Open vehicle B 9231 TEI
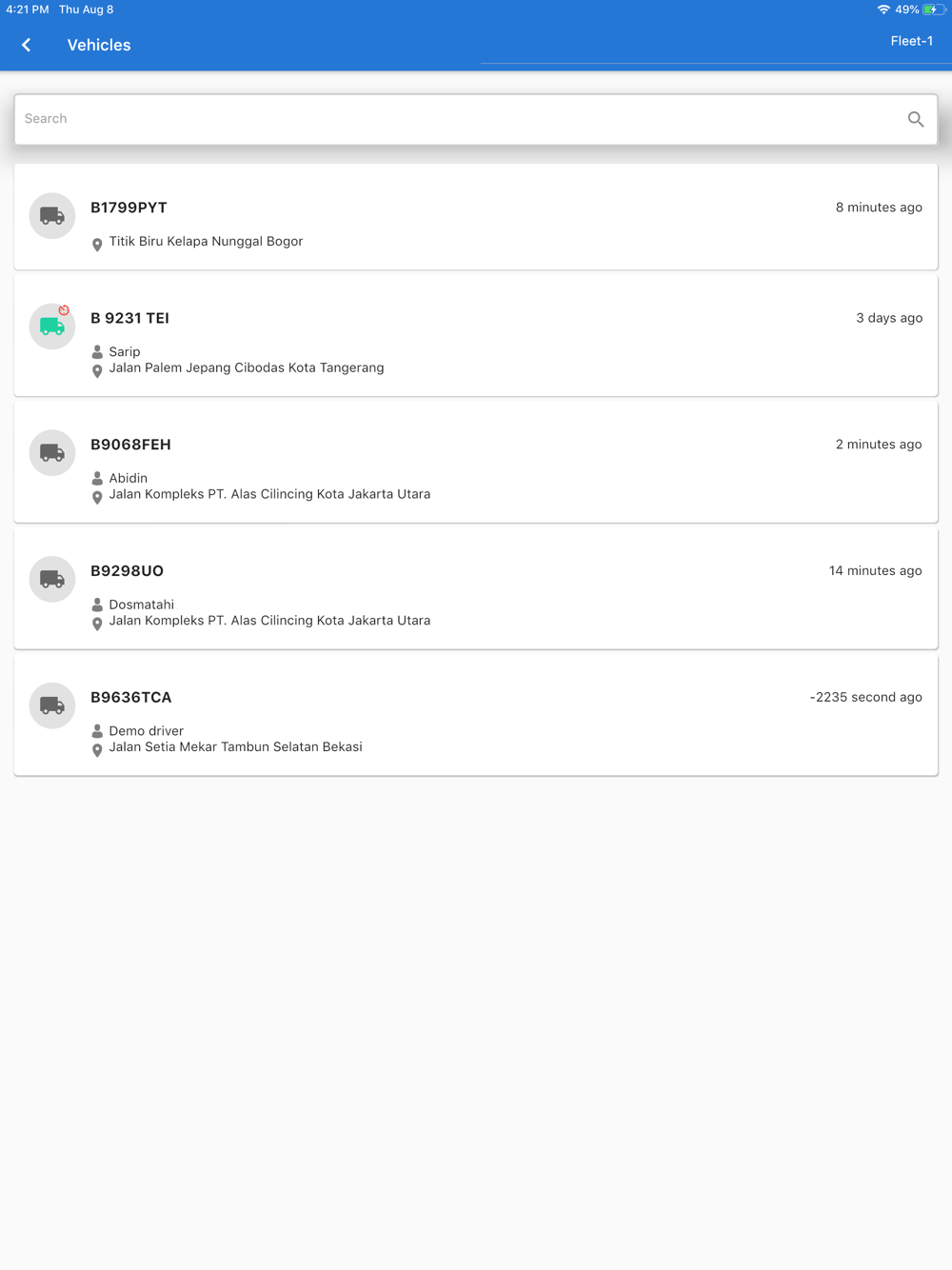This screenshot has height=1270, width=952. pyautogui.click(x=476, y=336)
